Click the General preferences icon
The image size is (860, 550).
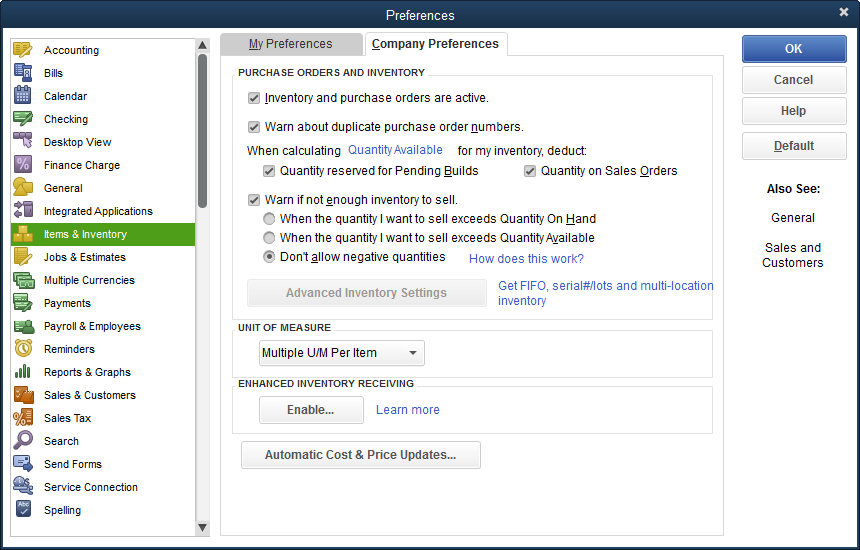click(23, 188)
